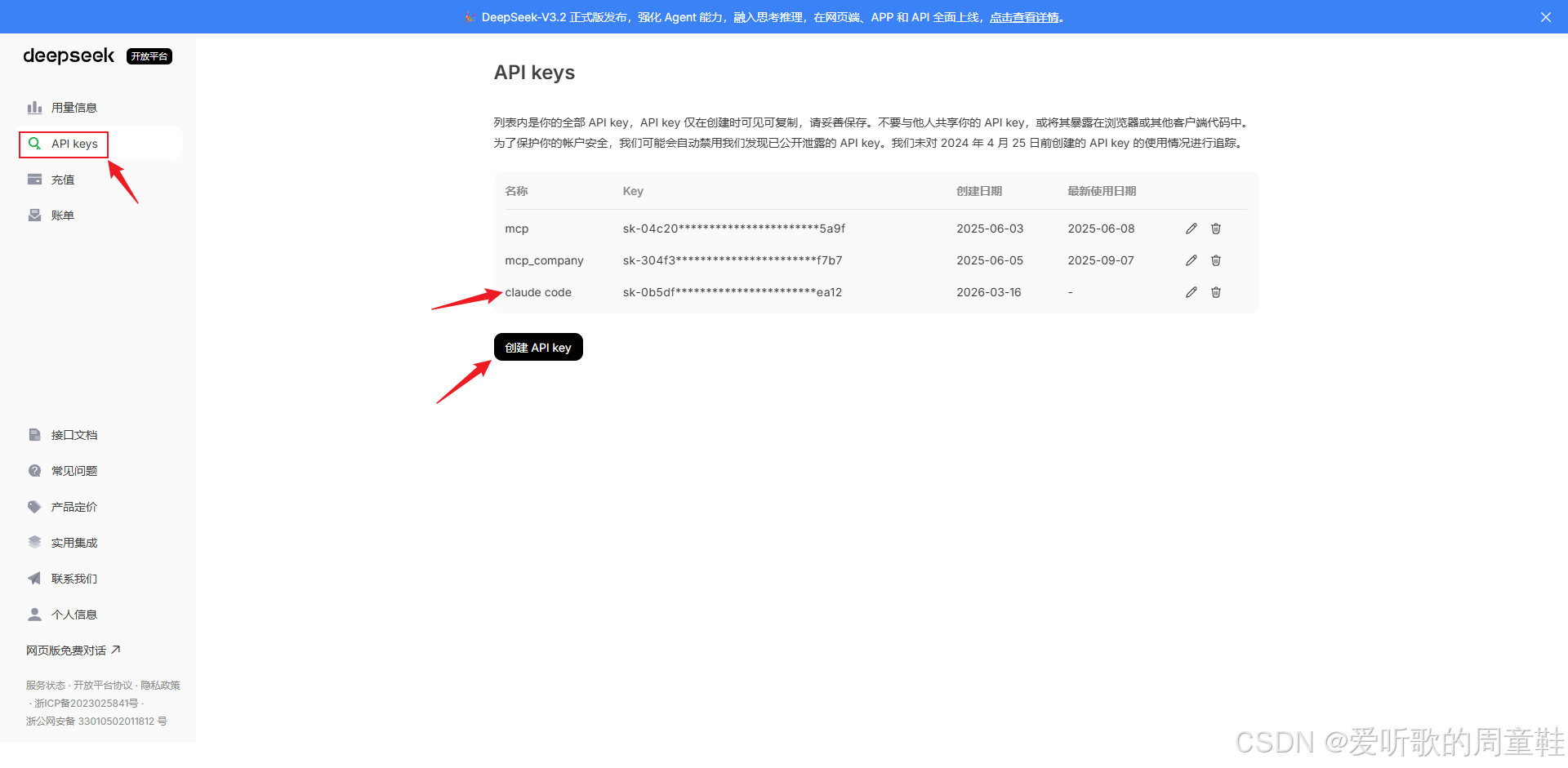Open 联系我们 contact page
The image size is (1568, 768).
[74, 579]
